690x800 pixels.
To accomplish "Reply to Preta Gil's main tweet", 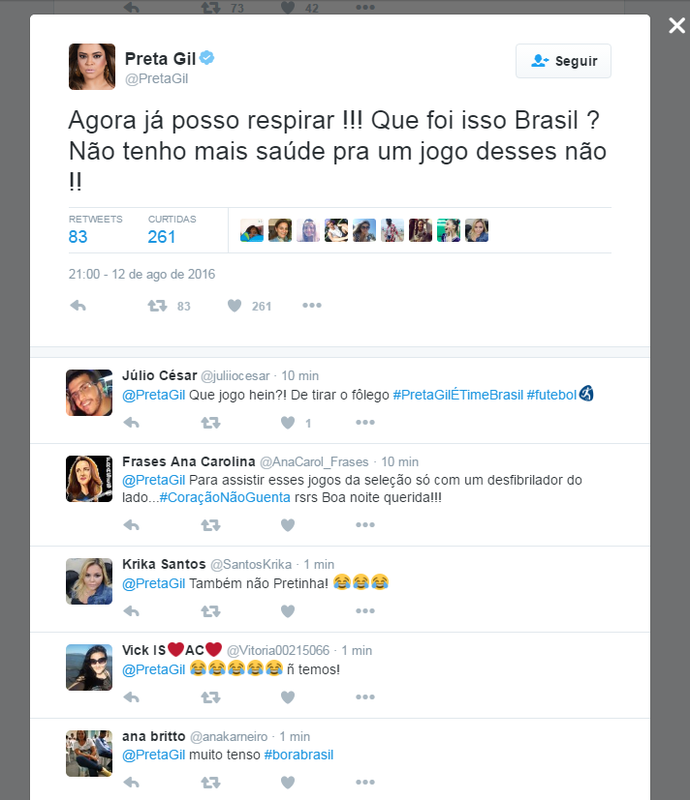I will [x=78, y=306].
